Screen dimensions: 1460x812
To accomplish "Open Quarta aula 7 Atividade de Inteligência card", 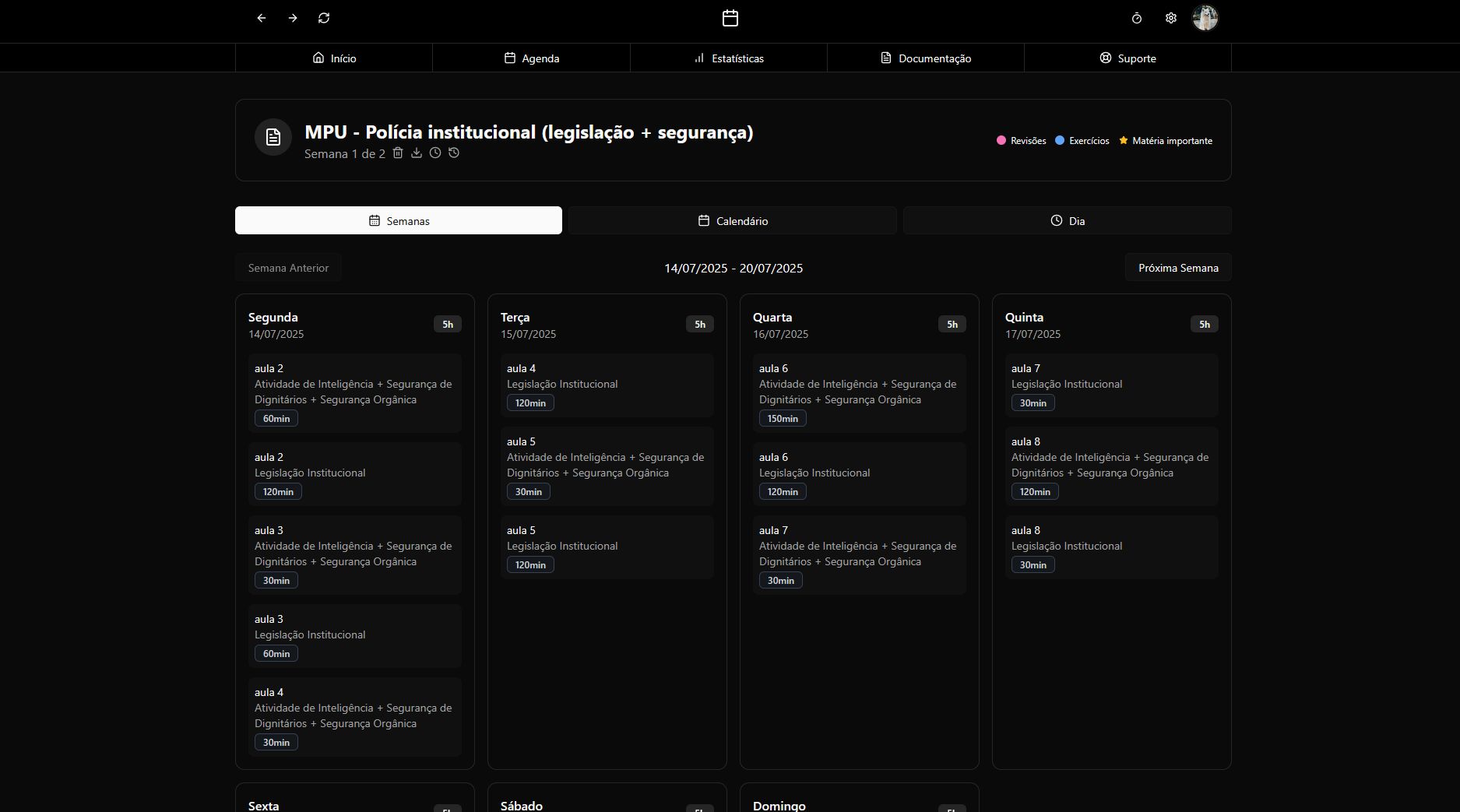I will click(x=860, y=555).
